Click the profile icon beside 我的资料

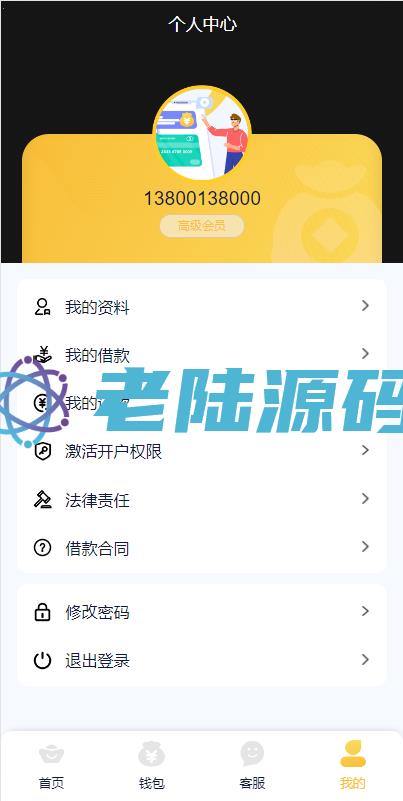click(x=42, y=307)
